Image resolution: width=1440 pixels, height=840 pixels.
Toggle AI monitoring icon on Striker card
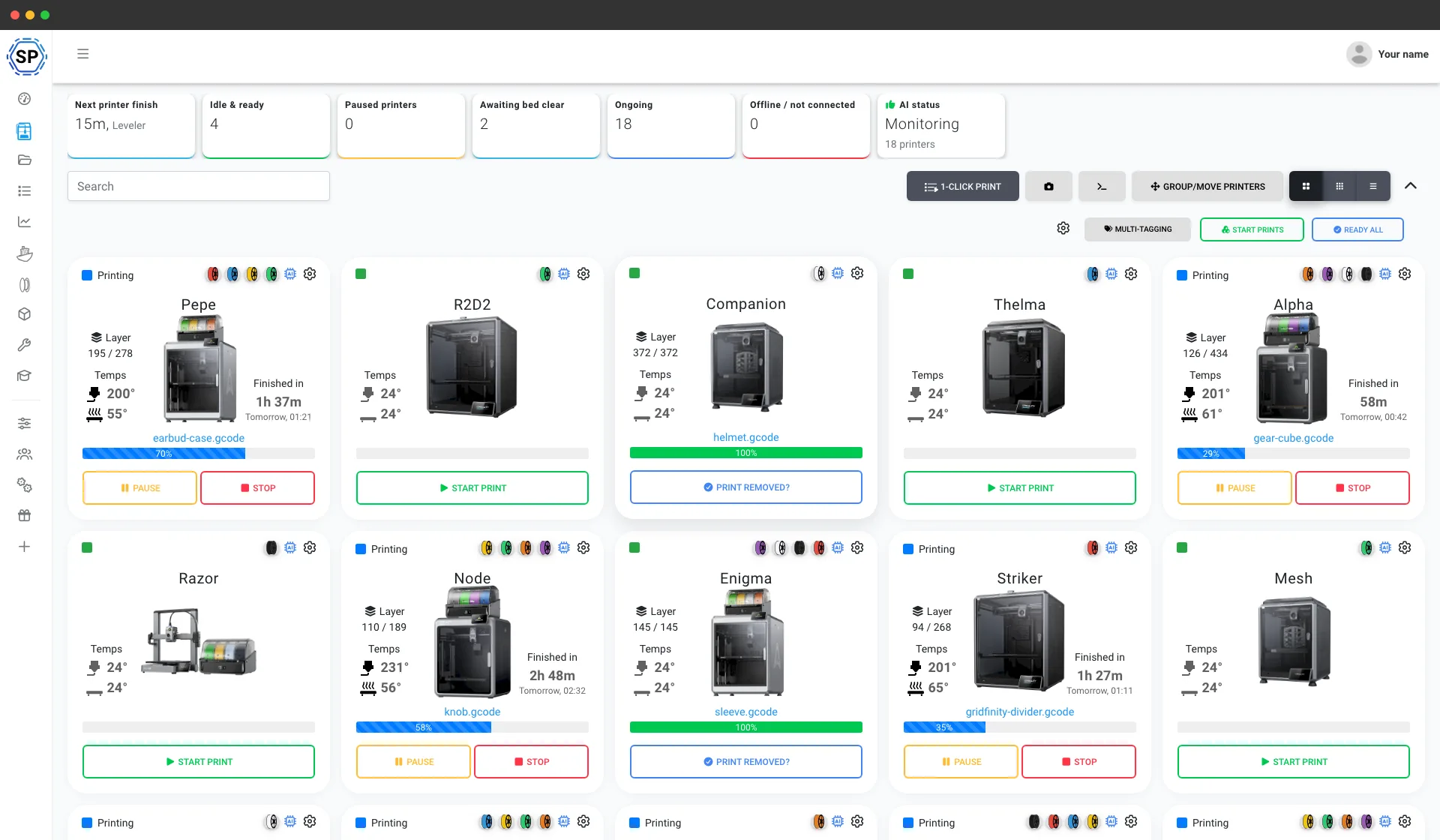tap(1111, 548)
